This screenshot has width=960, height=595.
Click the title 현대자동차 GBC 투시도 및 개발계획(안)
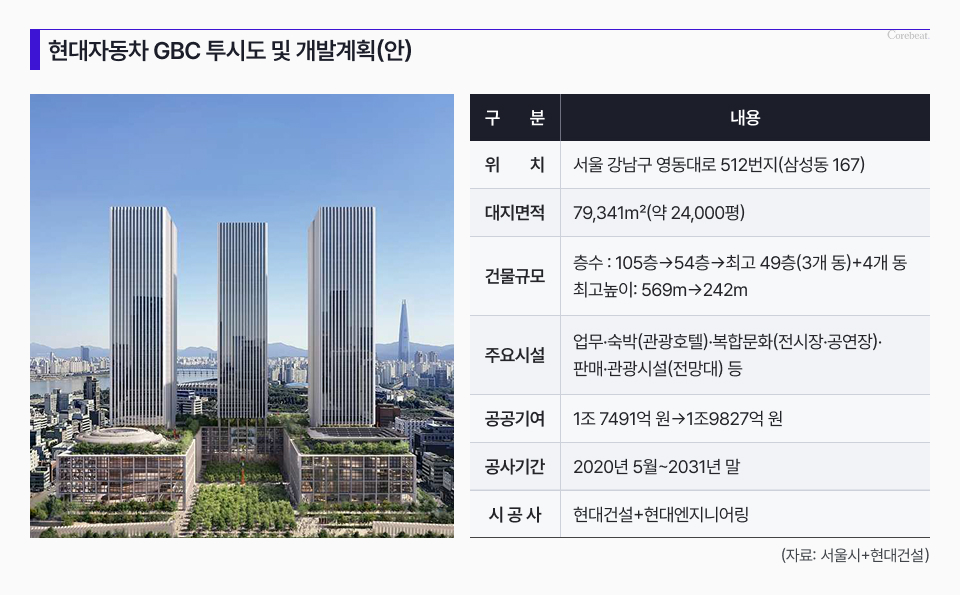coord(229,51)
